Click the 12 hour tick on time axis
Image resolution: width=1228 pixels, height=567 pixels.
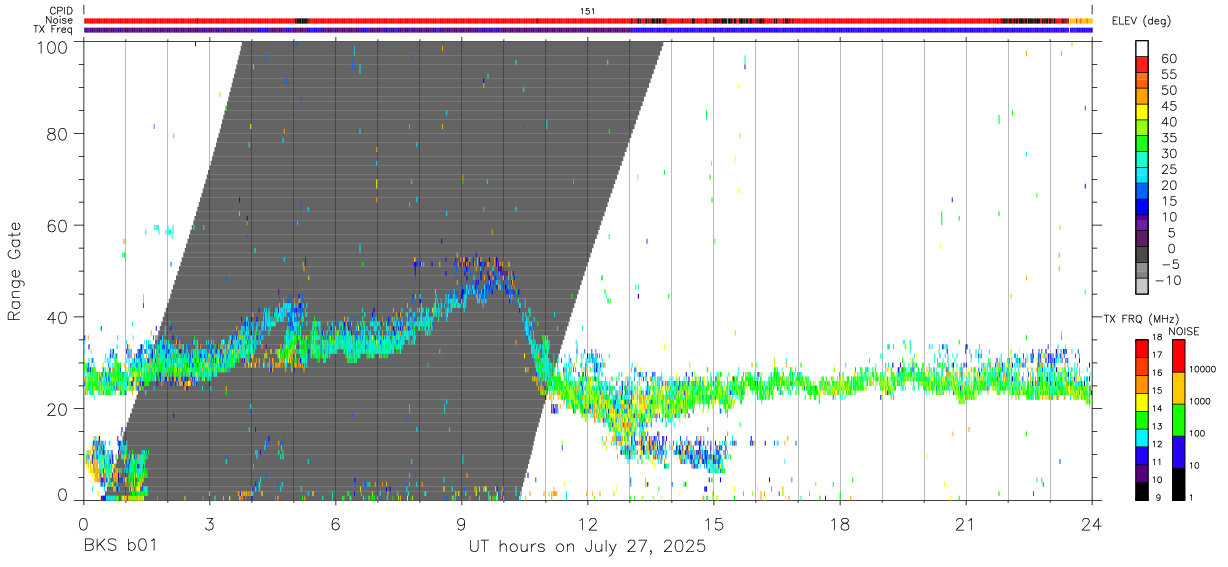click(587, 523)
